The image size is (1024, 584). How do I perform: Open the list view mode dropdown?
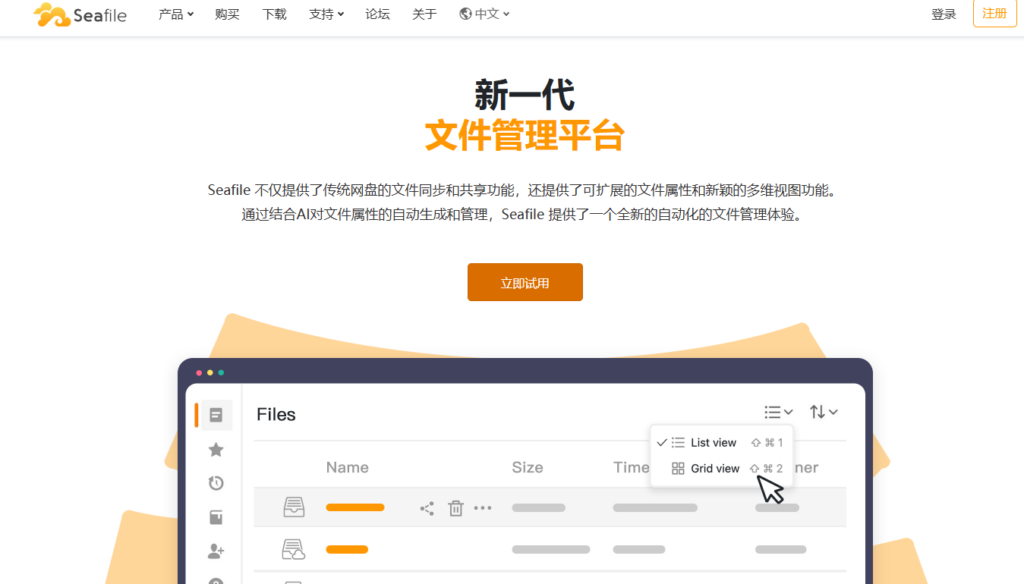coord(778,412)
